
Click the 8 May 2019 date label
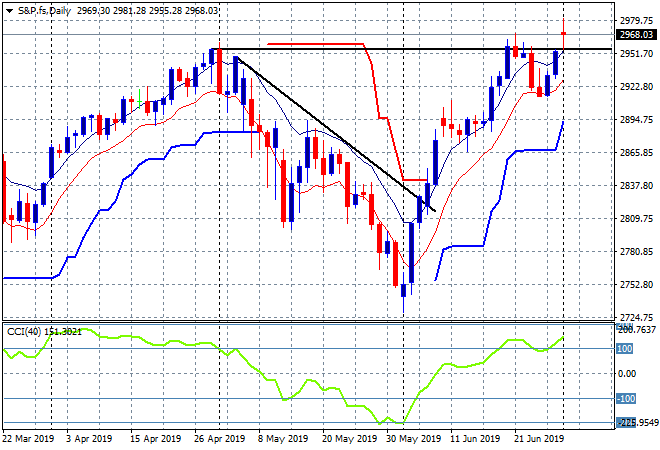coord(283,439)
